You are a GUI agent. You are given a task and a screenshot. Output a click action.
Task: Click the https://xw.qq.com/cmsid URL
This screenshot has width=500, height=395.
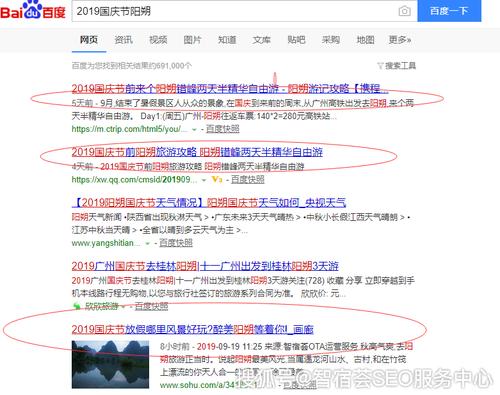coord(135,180)
